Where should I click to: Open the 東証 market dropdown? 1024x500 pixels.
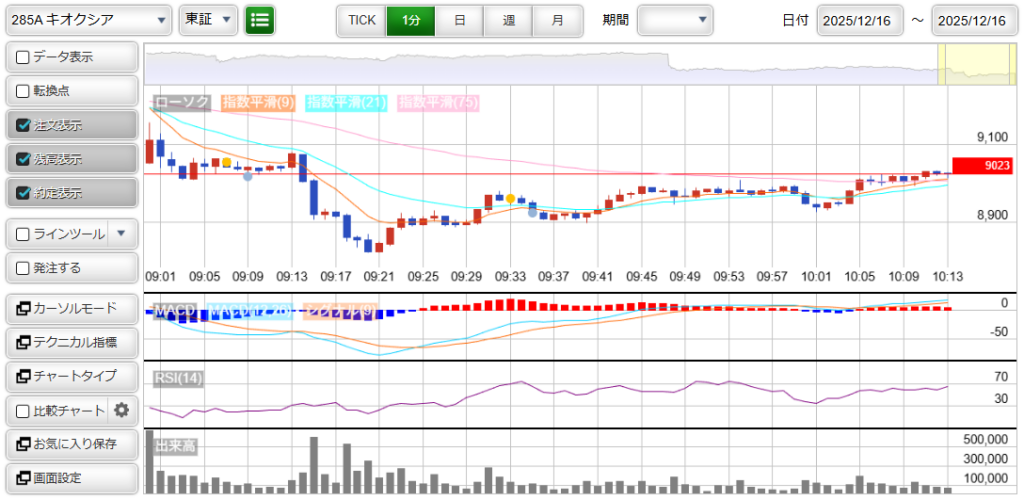click(x=209, y=20)
